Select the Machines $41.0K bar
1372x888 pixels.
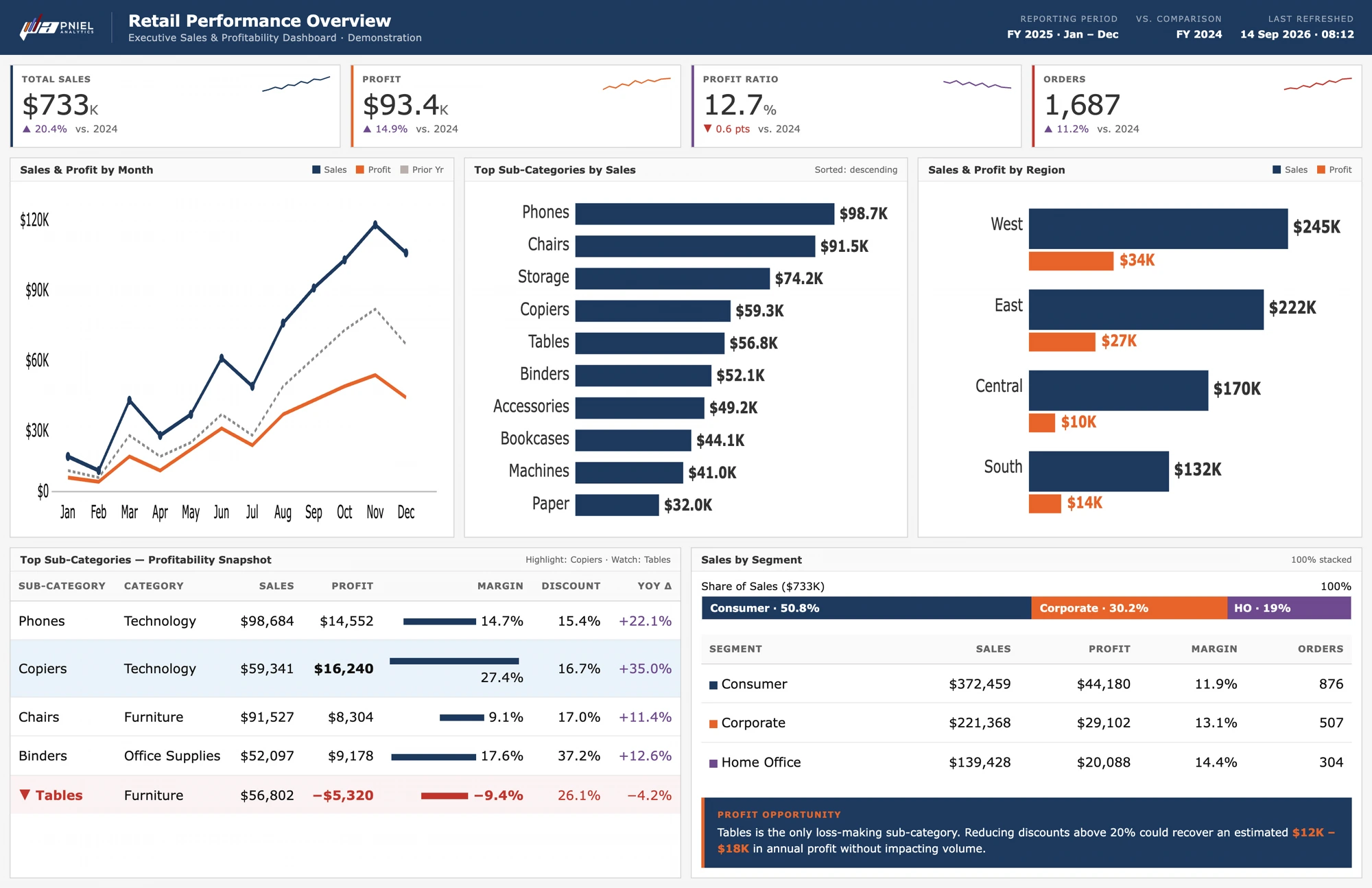pyautogui.click(x=629, y=472)
